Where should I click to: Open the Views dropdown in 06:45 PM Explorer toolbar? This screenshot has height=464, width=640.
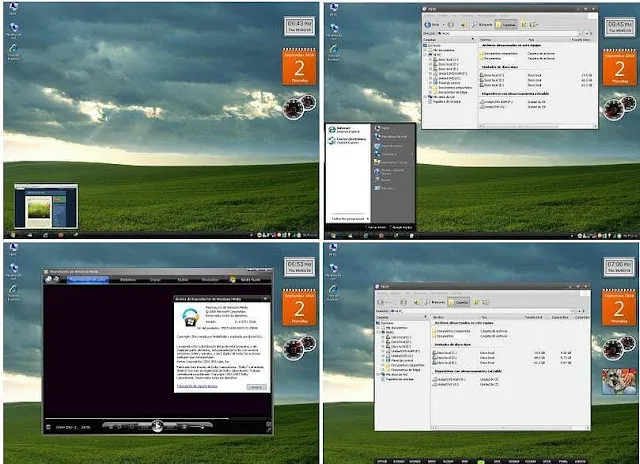[x=533, y=24]
